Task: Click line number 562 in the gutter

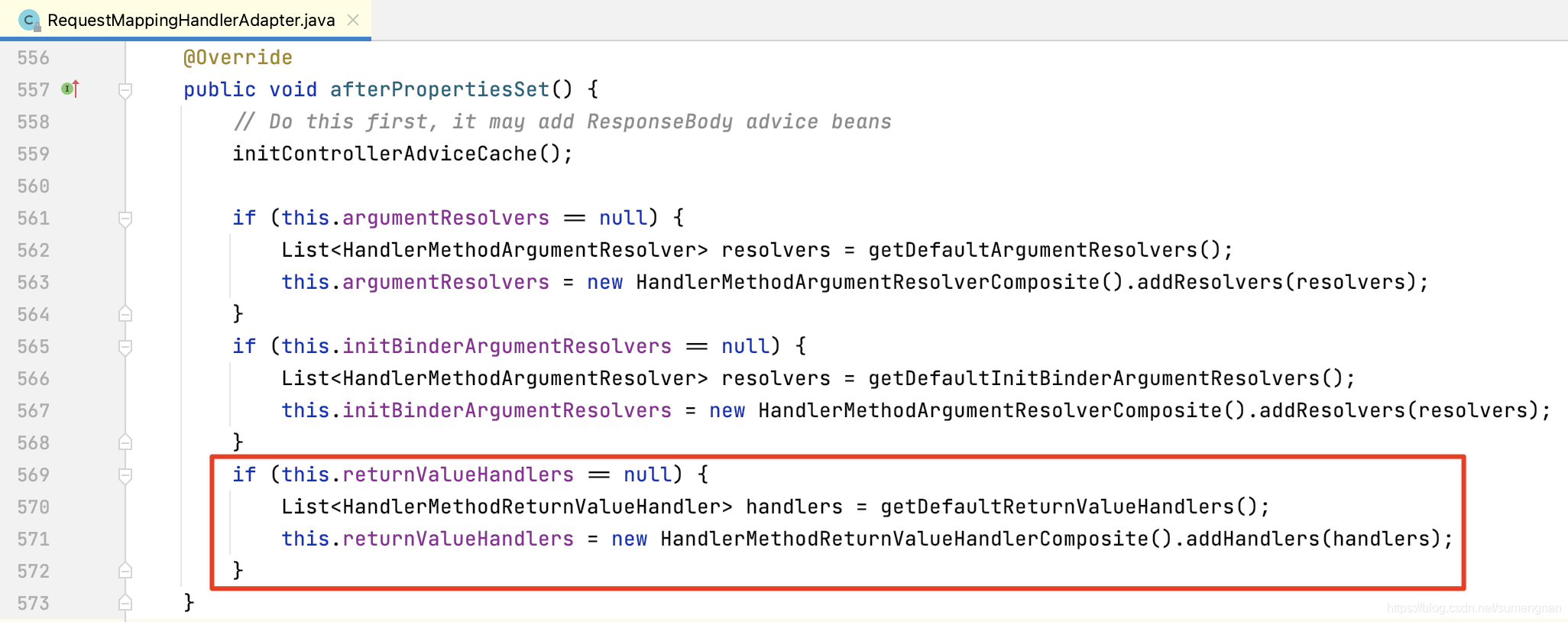Action: [34, 251]
